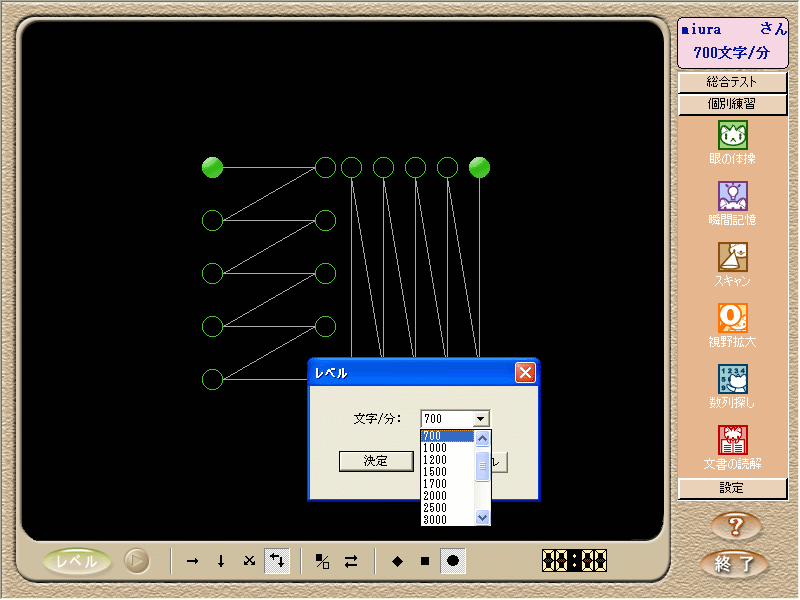This screenshot has width=800, height=600.
Task: Select 2000 in the dropdown list
Action: click(447, 496)
